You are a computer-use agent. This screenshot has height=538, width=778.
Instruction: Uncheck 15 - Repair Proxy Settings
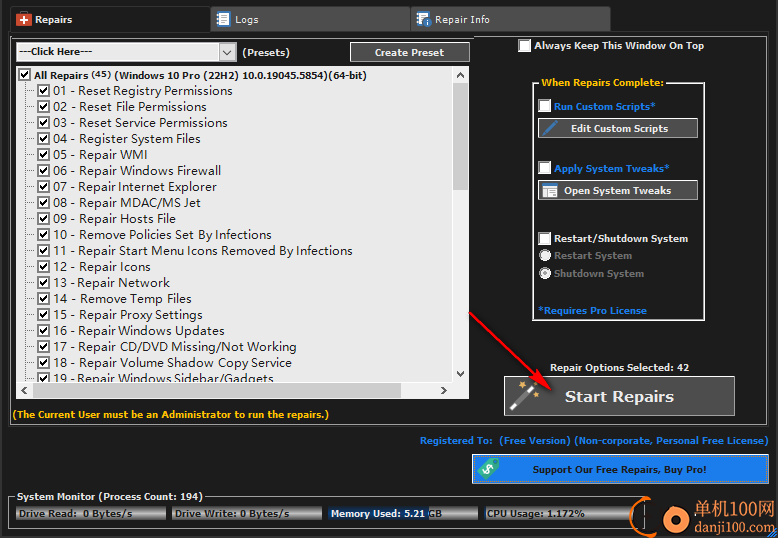click(44, 315)
